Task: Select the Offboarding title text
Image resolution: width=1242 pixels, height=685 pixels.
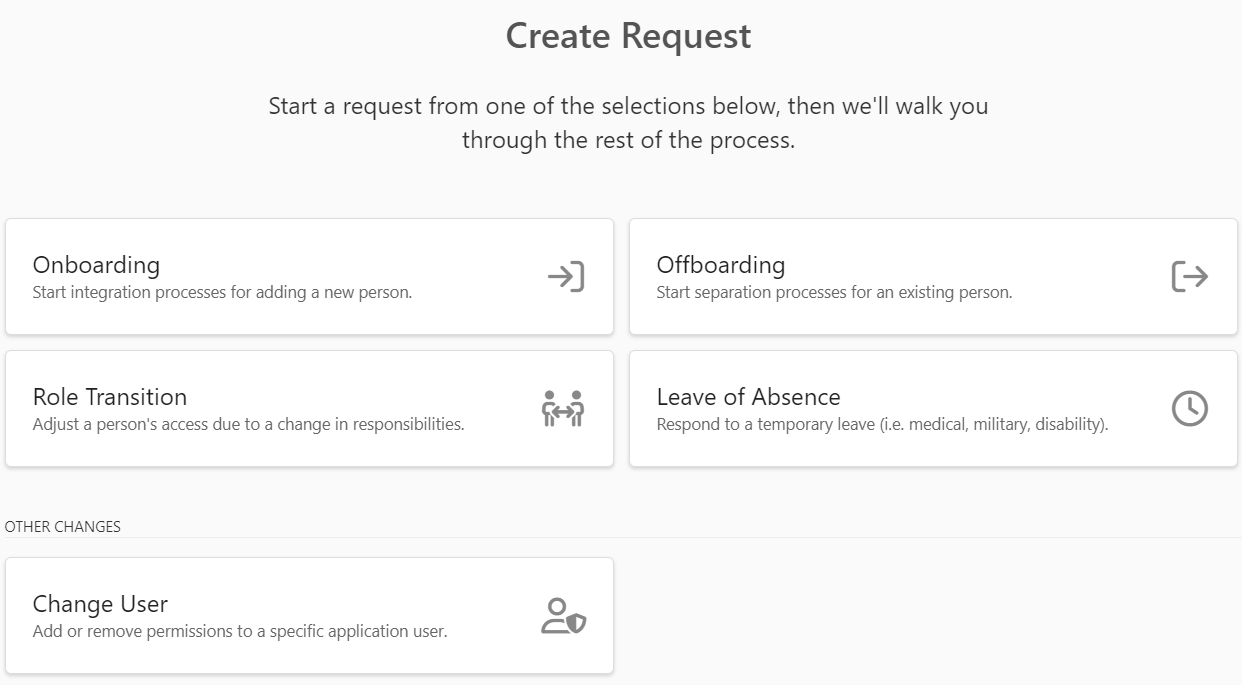Action: 720,265
